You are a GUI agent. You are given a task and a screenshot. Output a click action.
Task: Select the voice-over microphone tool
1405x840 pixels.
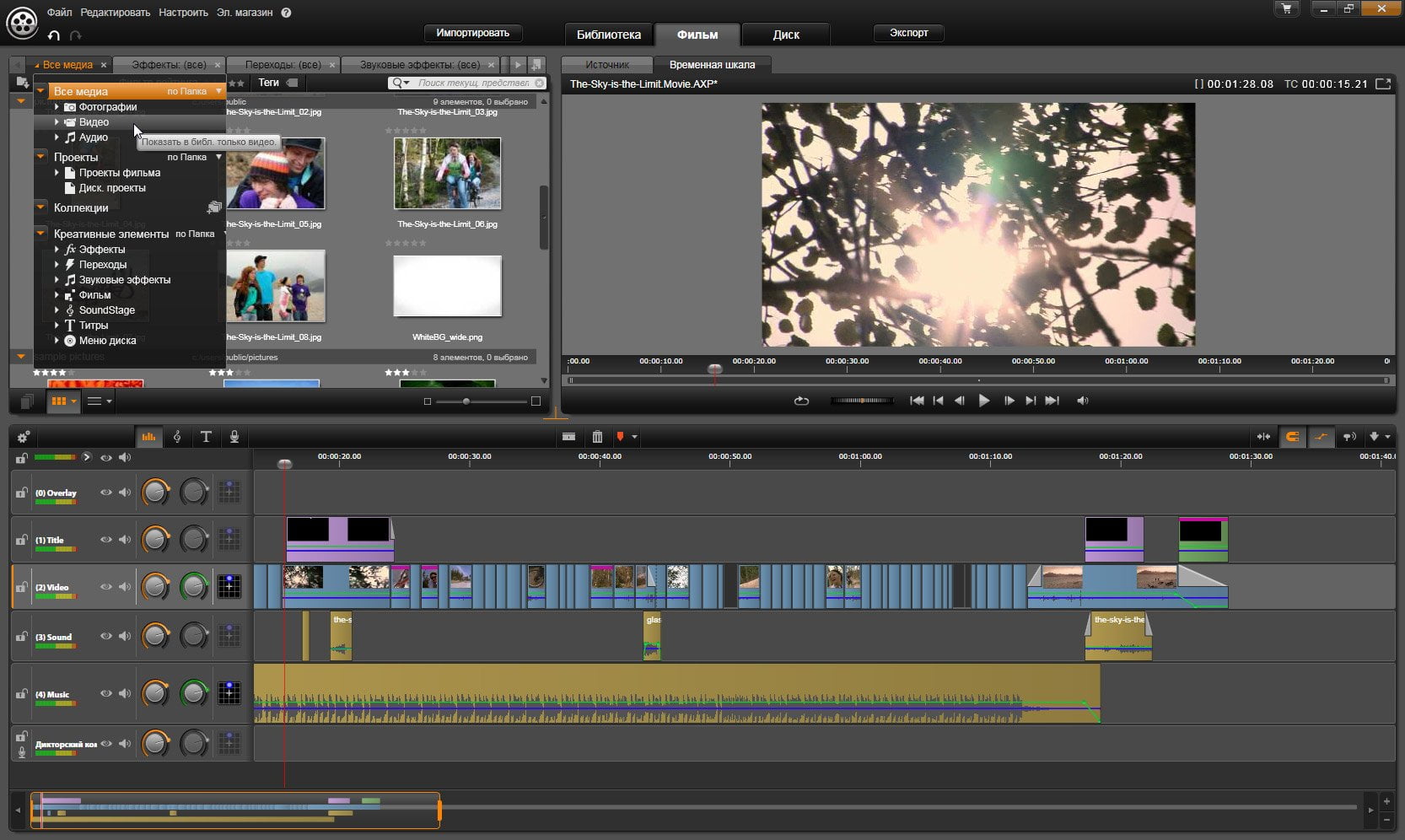coord(234,437)
